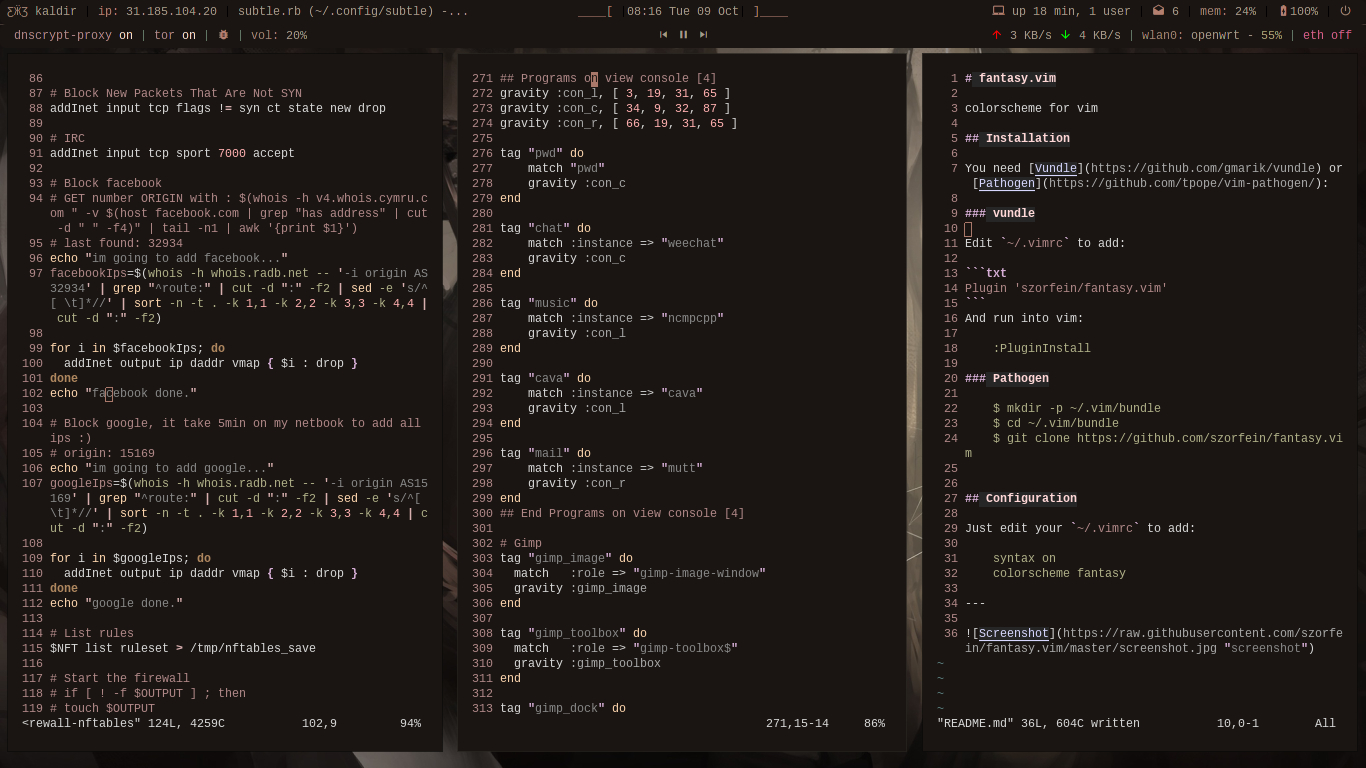This screenshot has height=768, width=1366.
Task: Click wlan0: openwrt - 55% status
Action: [x=1212, y=35]
